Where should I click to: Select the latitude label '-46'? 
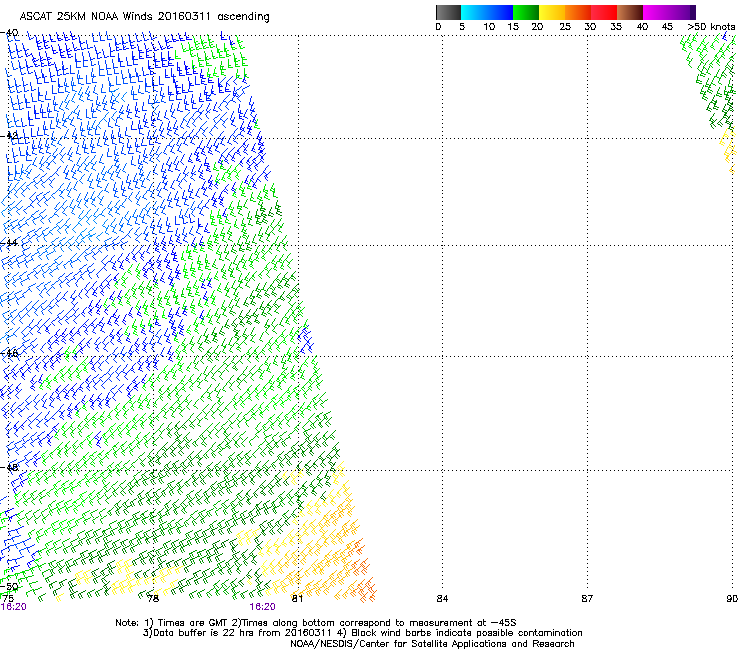10,353
